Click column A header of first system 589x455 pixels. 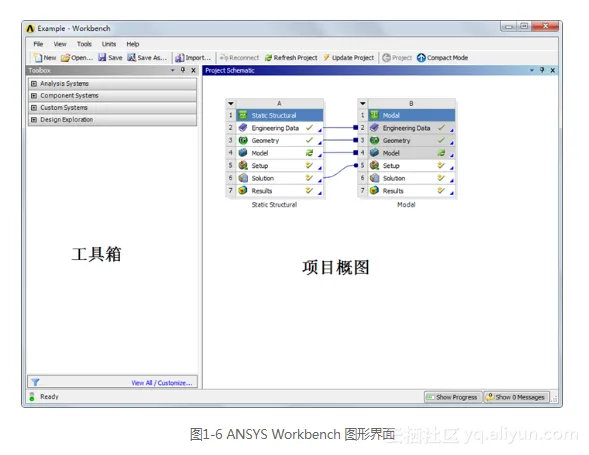pyautogui.click(x=279, y=103)
